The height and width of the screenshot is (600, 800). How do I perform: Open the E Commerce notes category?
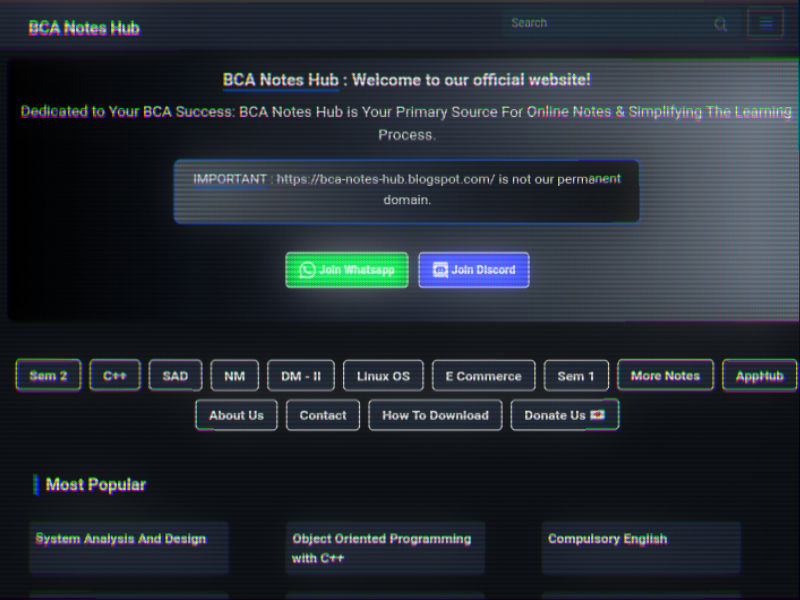click(x=483, y=376)
